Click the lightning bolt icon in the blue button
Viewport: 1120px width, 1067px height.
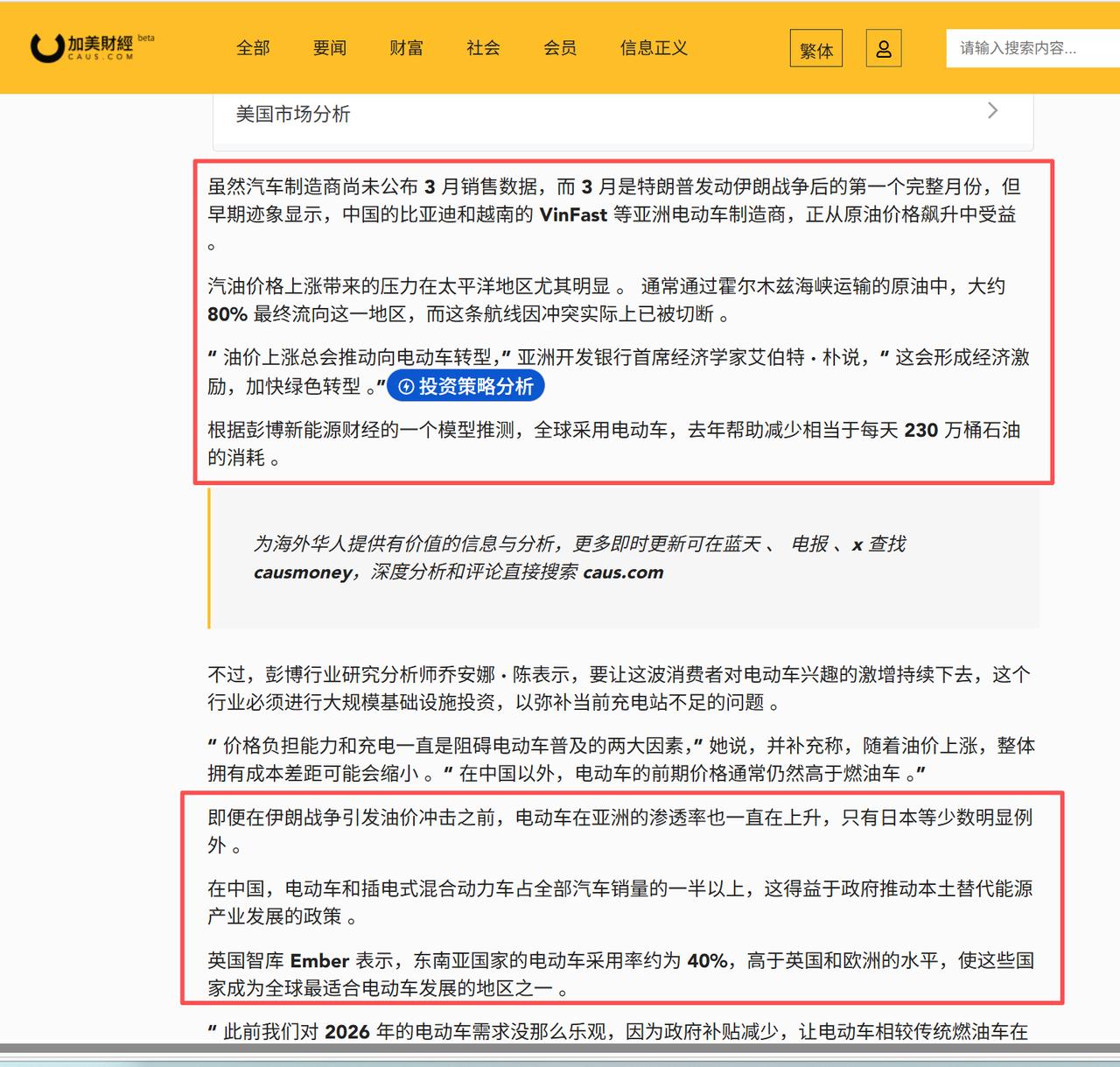[405, 385]
